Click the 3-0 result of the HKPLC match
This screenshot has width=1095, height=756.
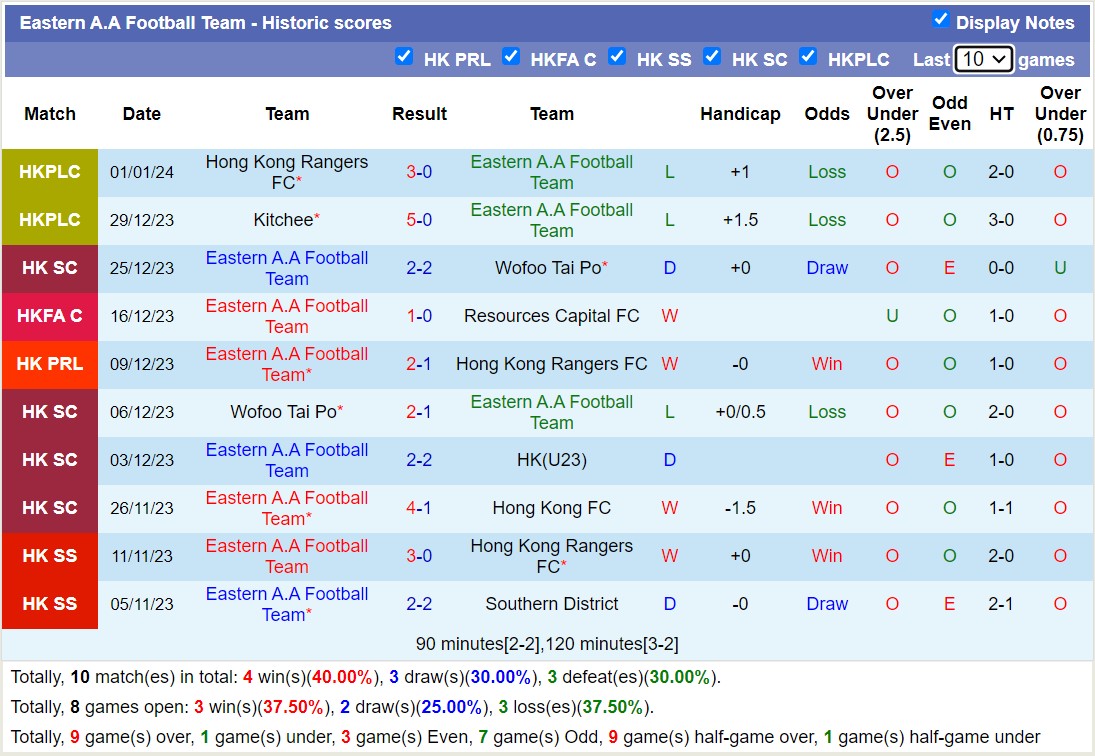point(419,171)
